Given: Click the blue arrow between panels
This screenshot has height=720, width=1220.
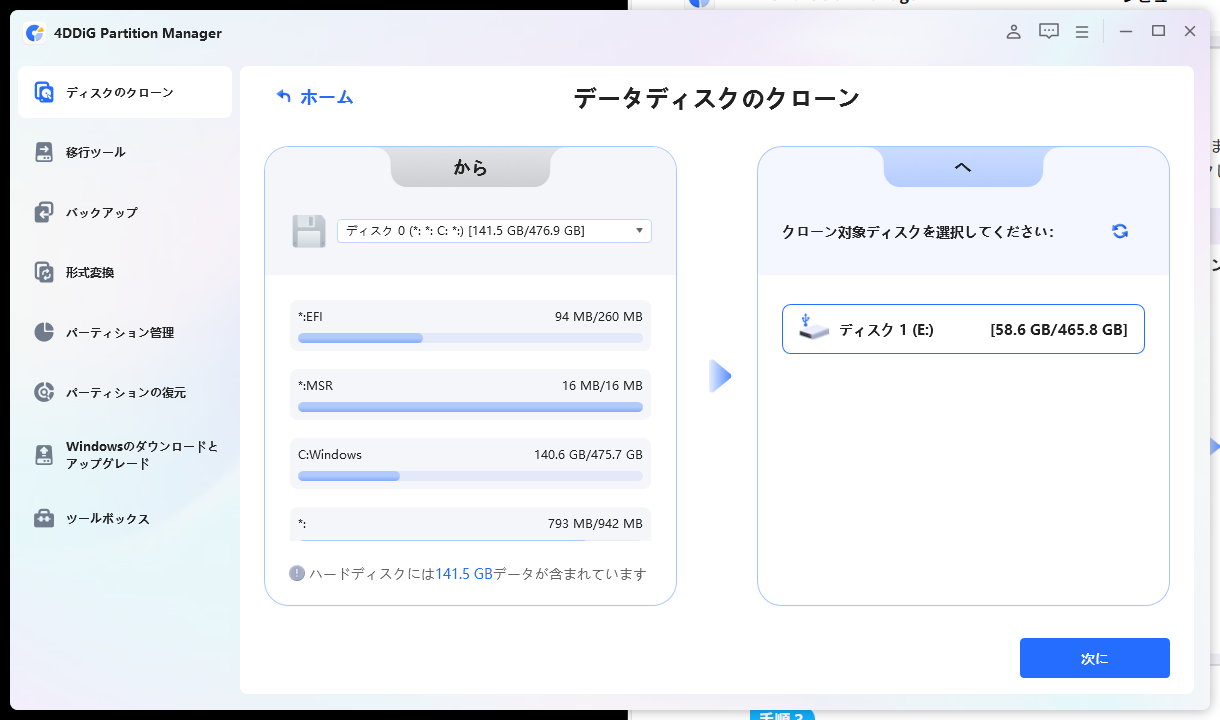Looking at the screenshot, I should 720,376.
